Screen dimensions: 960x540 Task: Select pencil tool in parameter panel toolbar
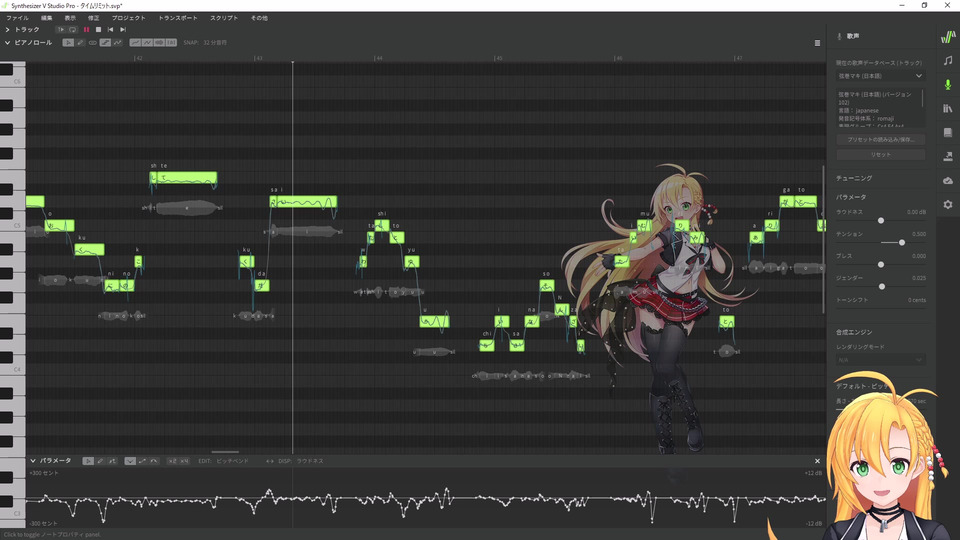[100, 461]
